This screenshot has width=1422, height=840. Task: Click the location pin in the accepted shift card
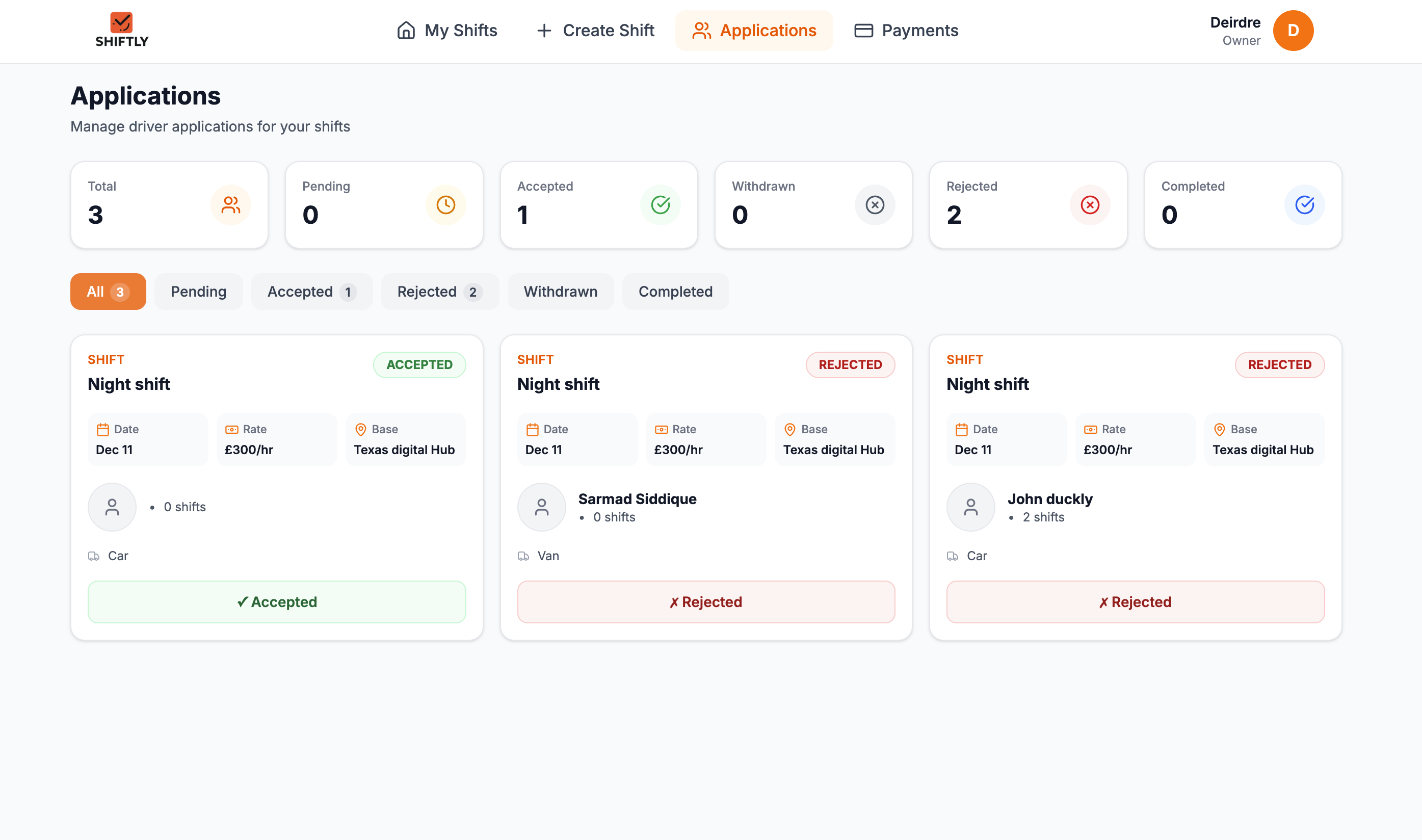point(360,430)
